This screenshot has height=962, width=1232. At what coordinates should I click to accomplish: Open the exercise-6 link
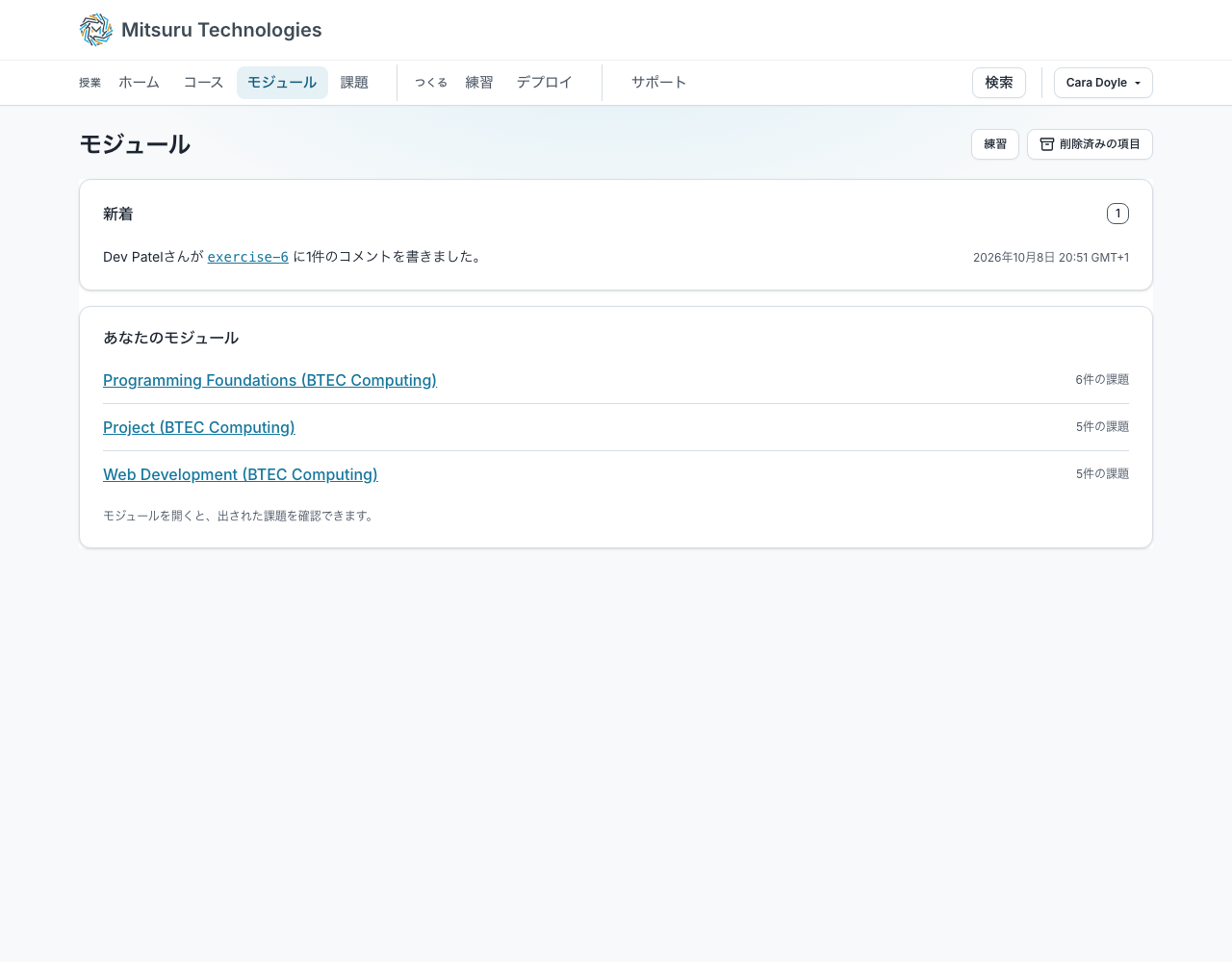(x=248, y=257)
